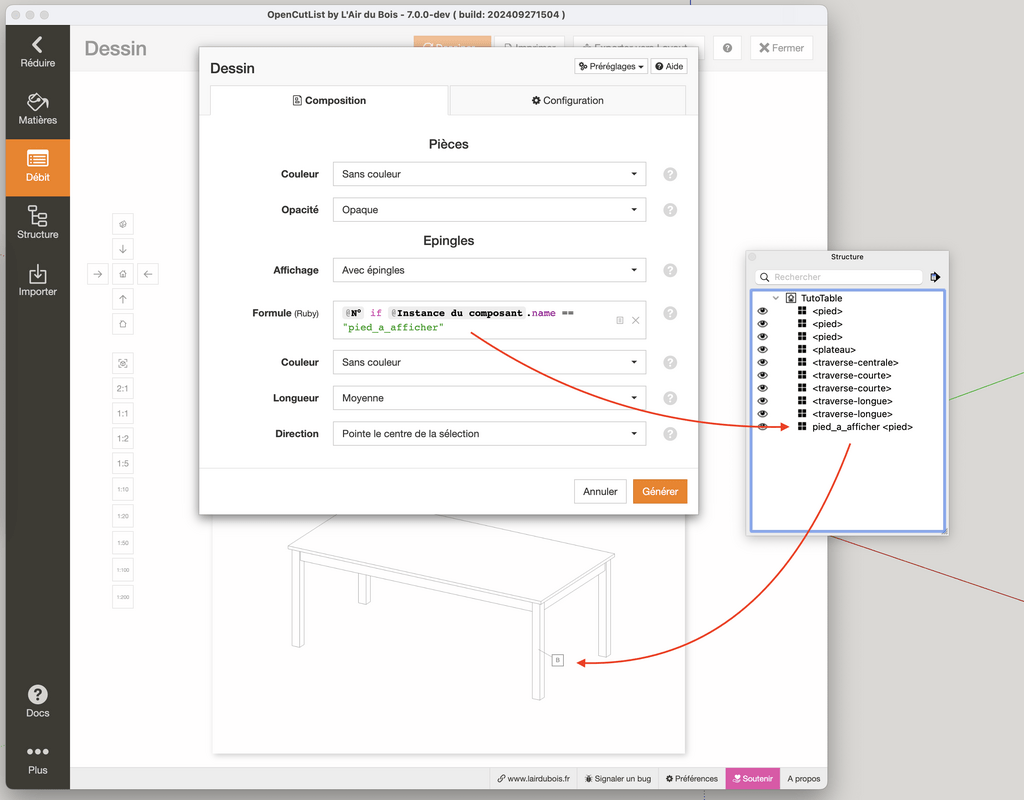Screen dimensions: 1024x800
Task: Click the search magnifier in Structure panel
Action: tap(765, 277)
